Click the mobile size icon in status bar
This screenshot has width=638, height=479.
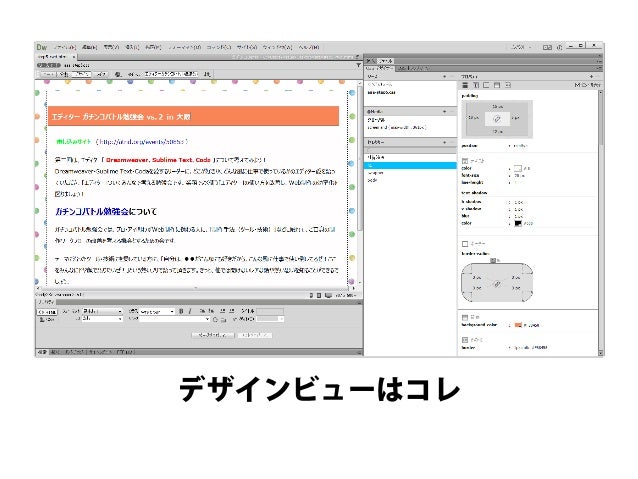point(311,295)
